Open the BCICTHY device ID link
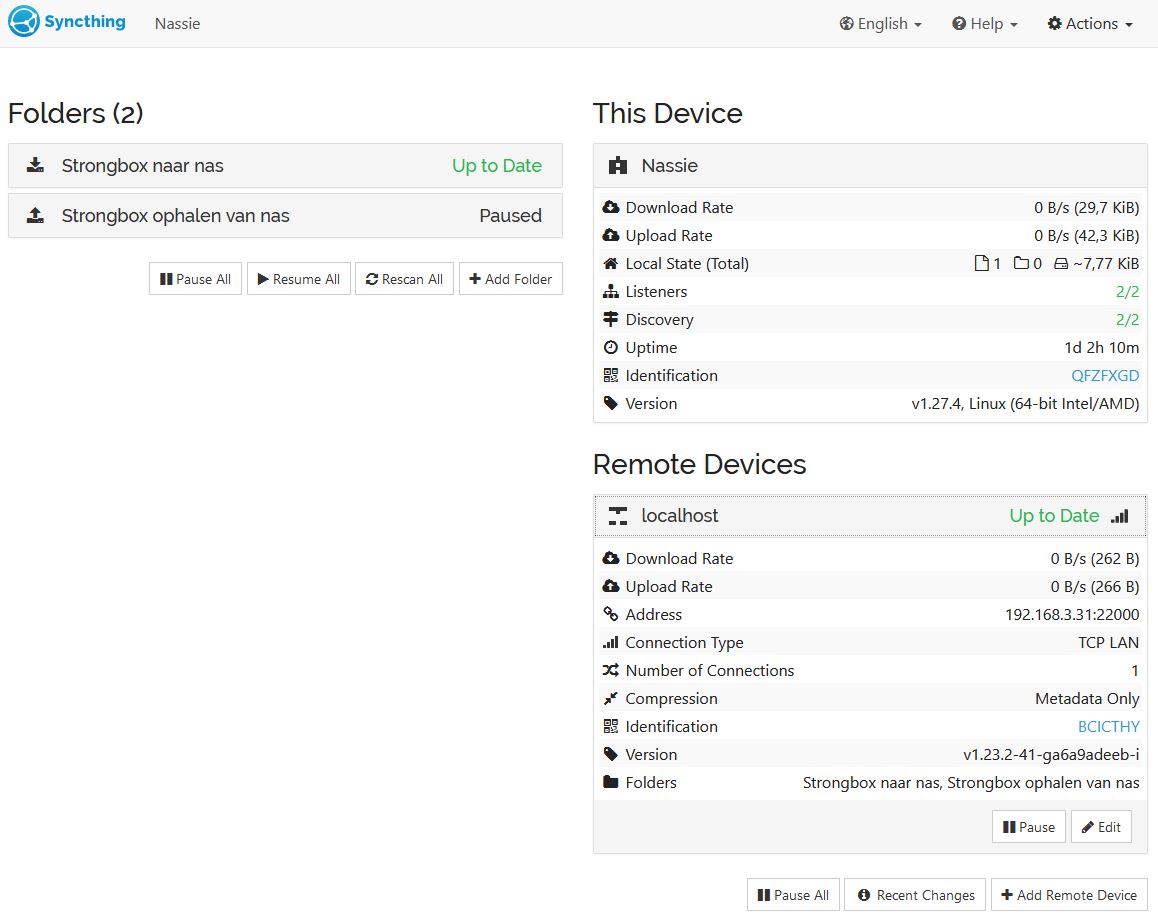This screenshot has width=1158, height=918. [1109, 726]
